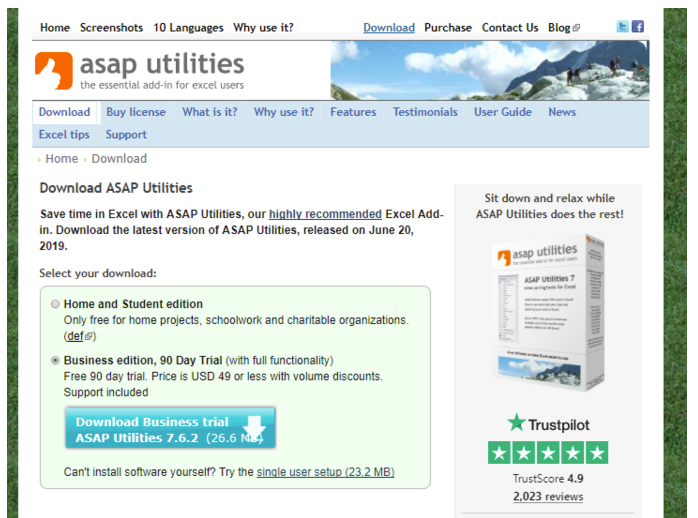698x518 pixels.
Task: Select Business edition 90 Day Trial option
Action: 54,360
